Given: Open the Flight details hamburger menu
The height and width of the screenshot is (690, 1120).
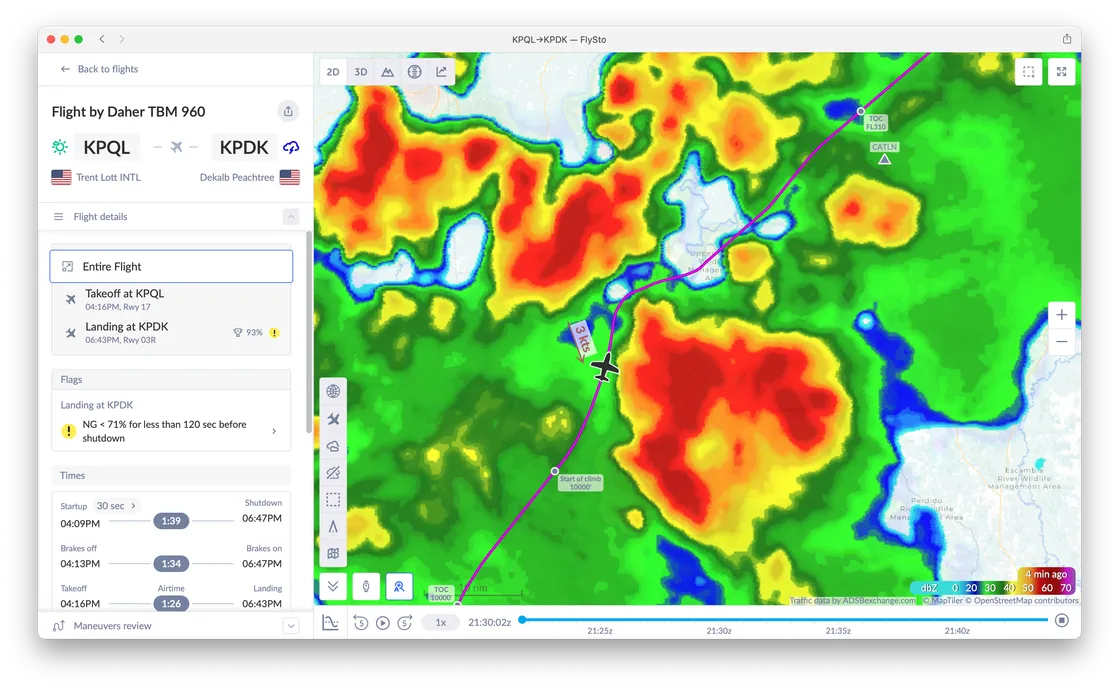Looking at the screenshot, I should (59, 216).
